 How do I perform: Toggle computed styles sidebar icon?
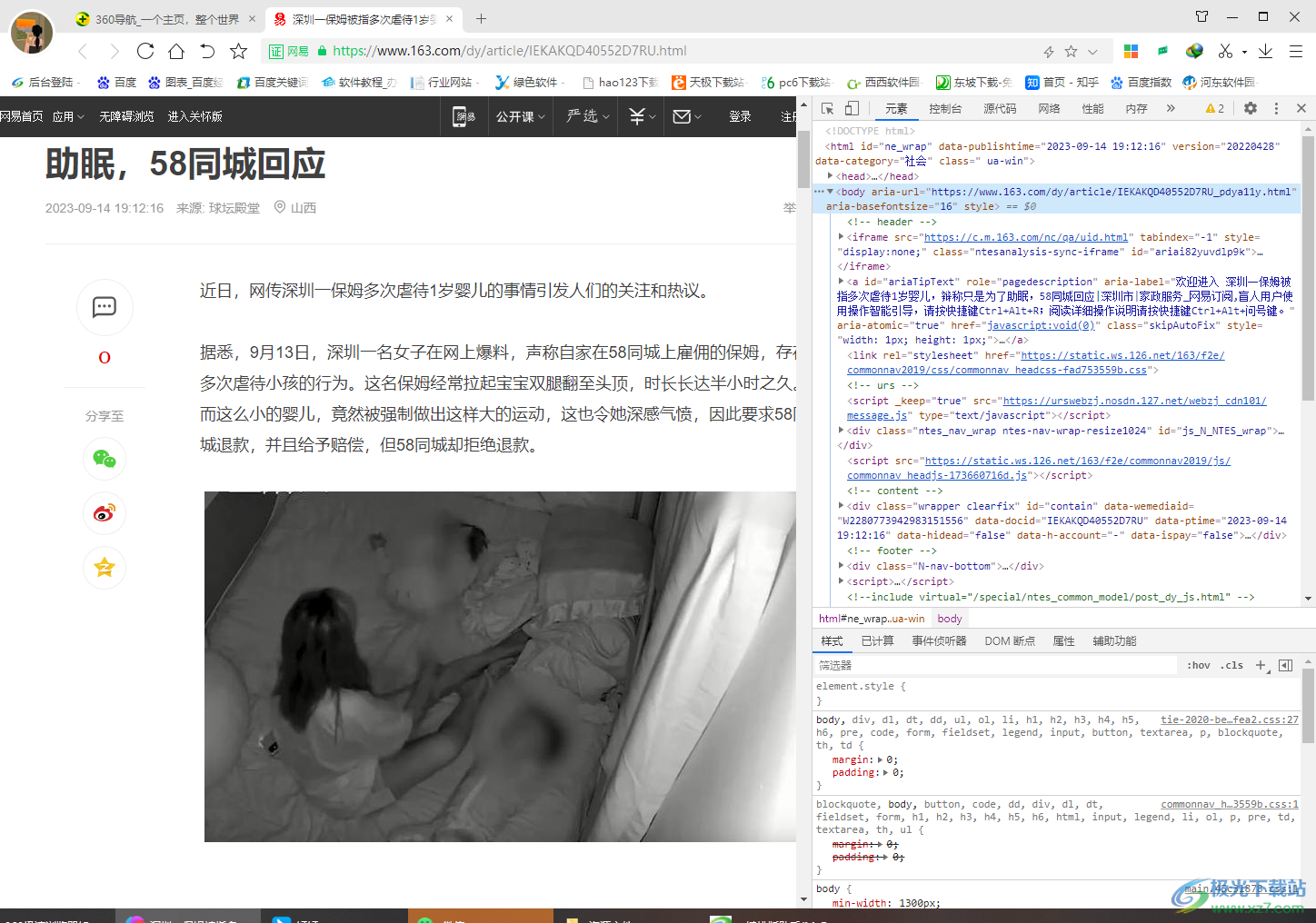1285,665
